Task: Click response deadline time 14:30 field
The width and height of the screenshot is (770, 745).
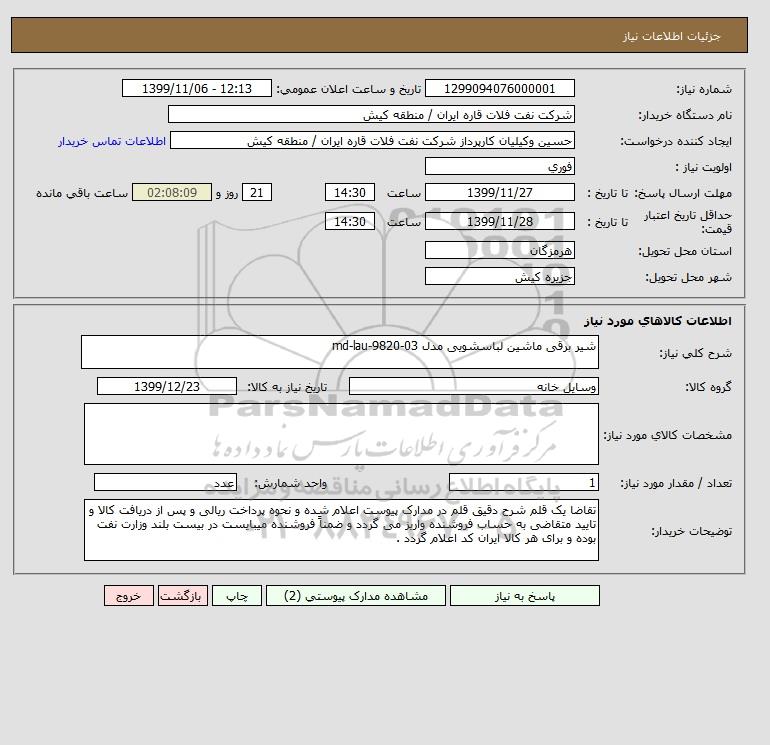Action: pos(350,193)
